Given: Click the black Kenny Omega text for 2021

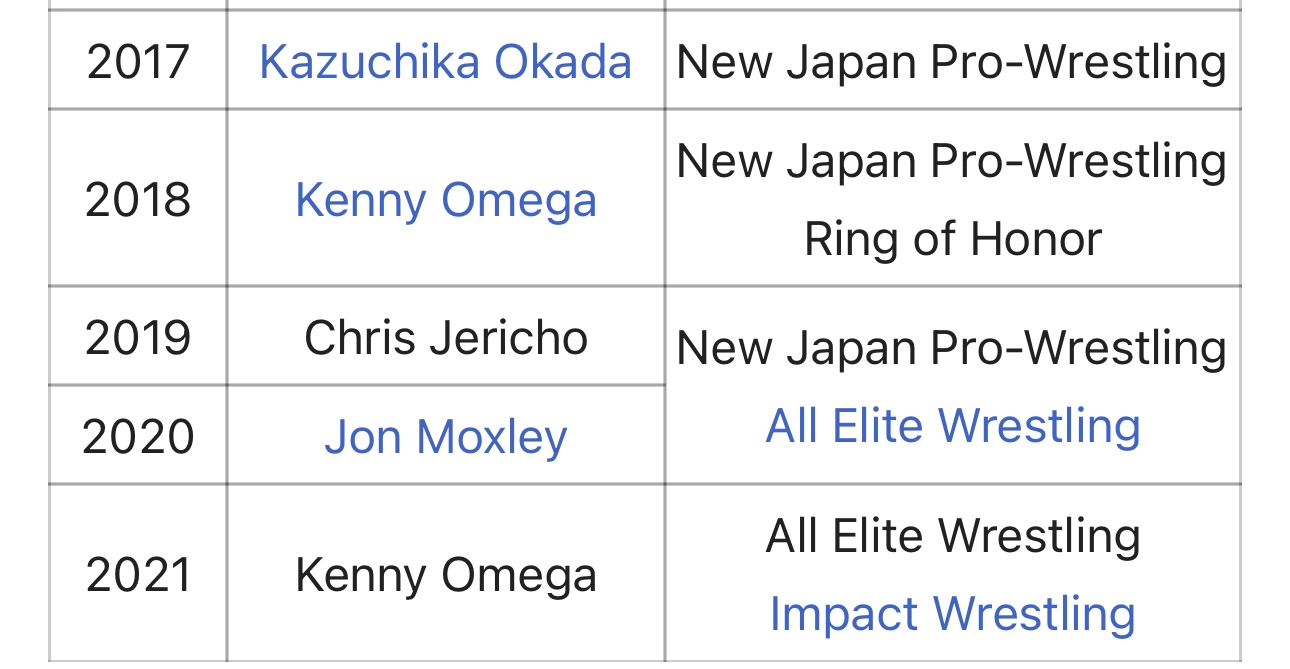Looking at the screenshot, I should click(x=446, y=576).
